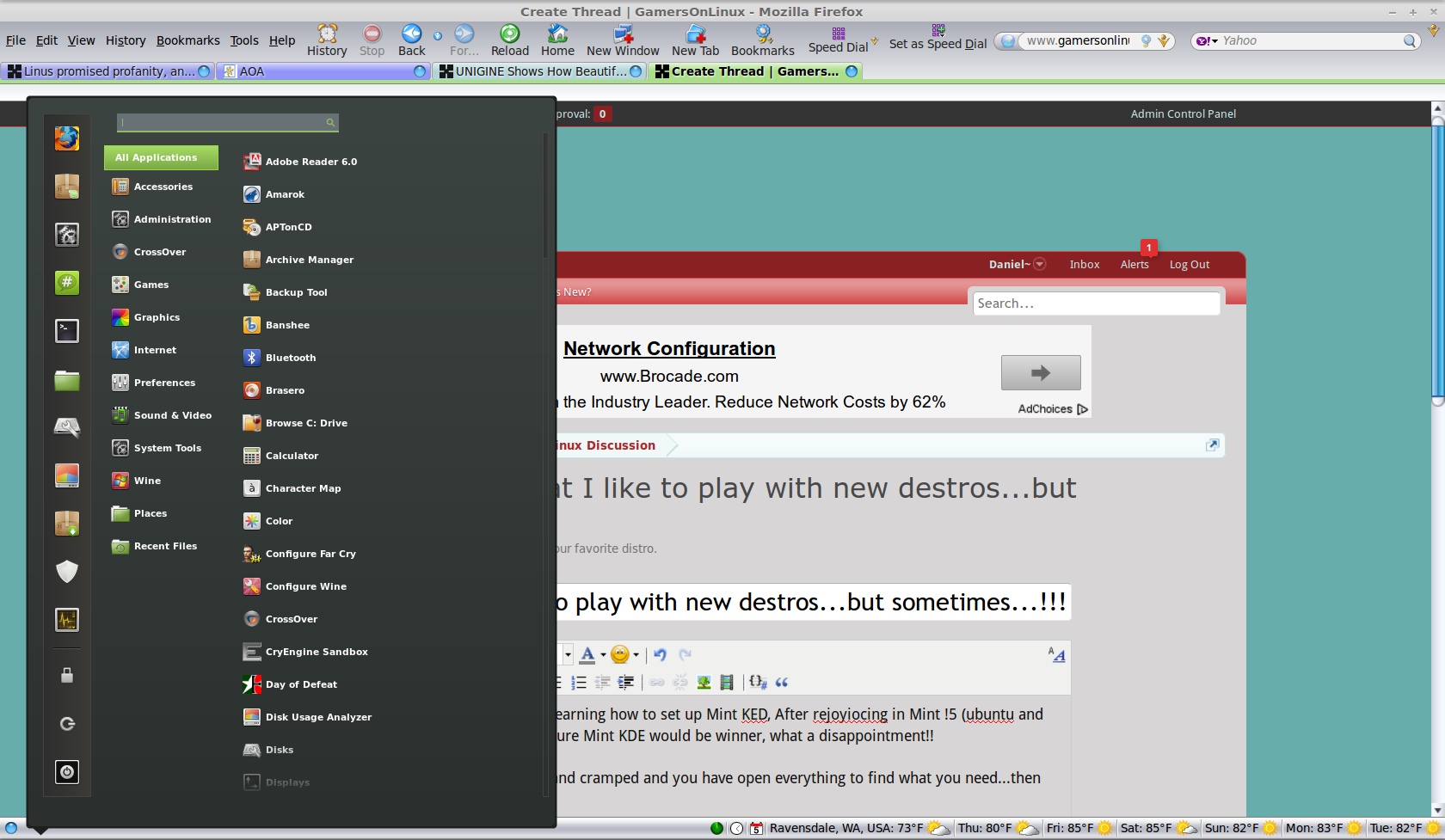Launch Calculator
Viewport: 1445px width, 840px height.
[281, 456]
